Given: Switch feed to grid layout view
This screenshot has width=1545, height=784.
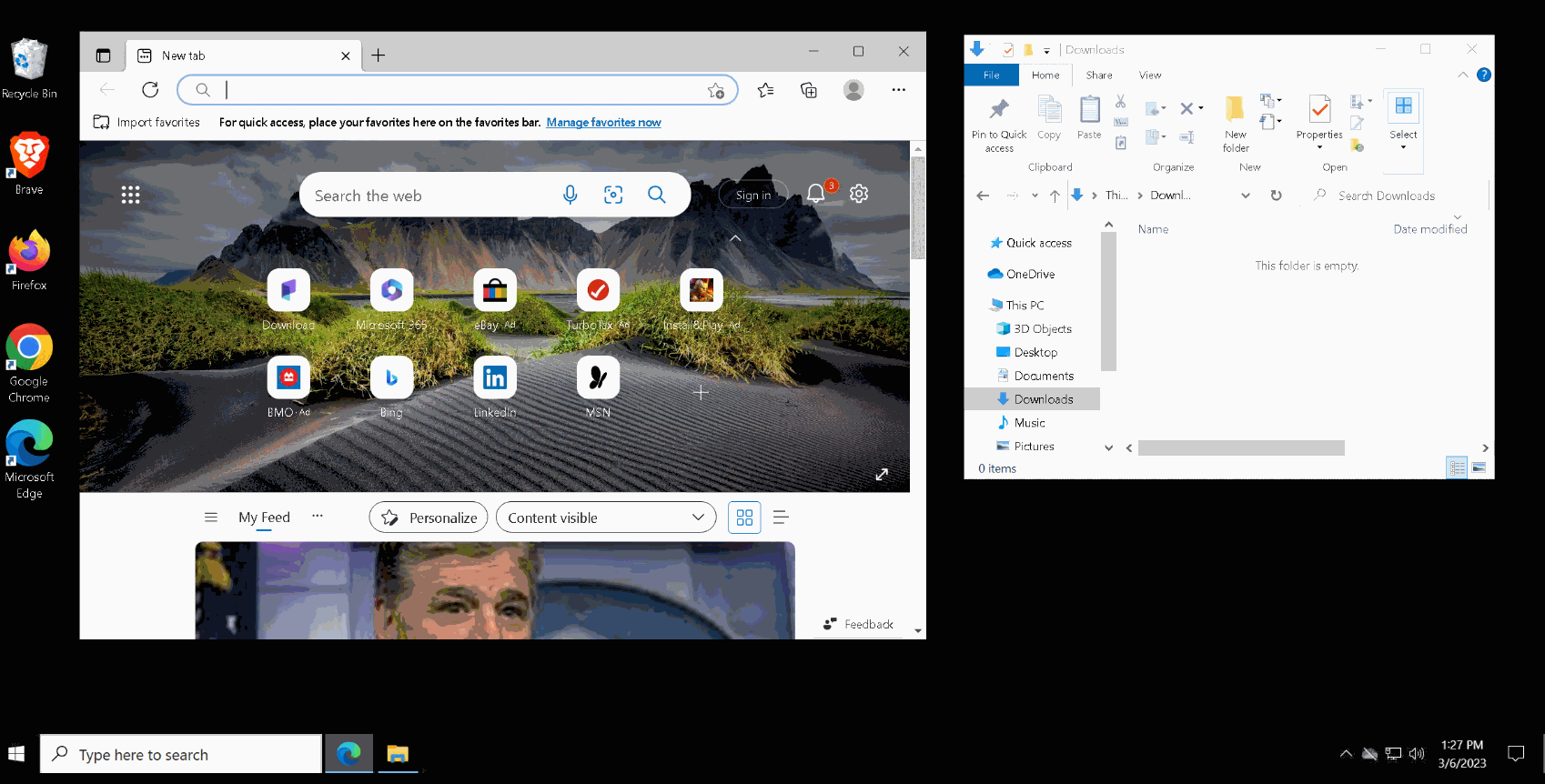Looking at the screenshot, I should click(744, 518).
